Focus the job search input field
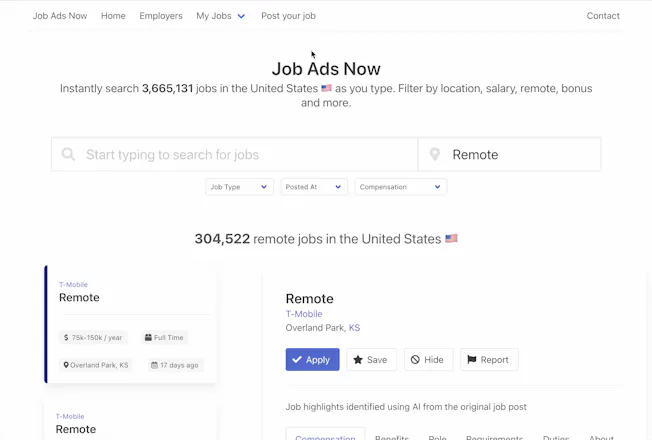This screenshot has height=440, width=652. pos(235,154)
